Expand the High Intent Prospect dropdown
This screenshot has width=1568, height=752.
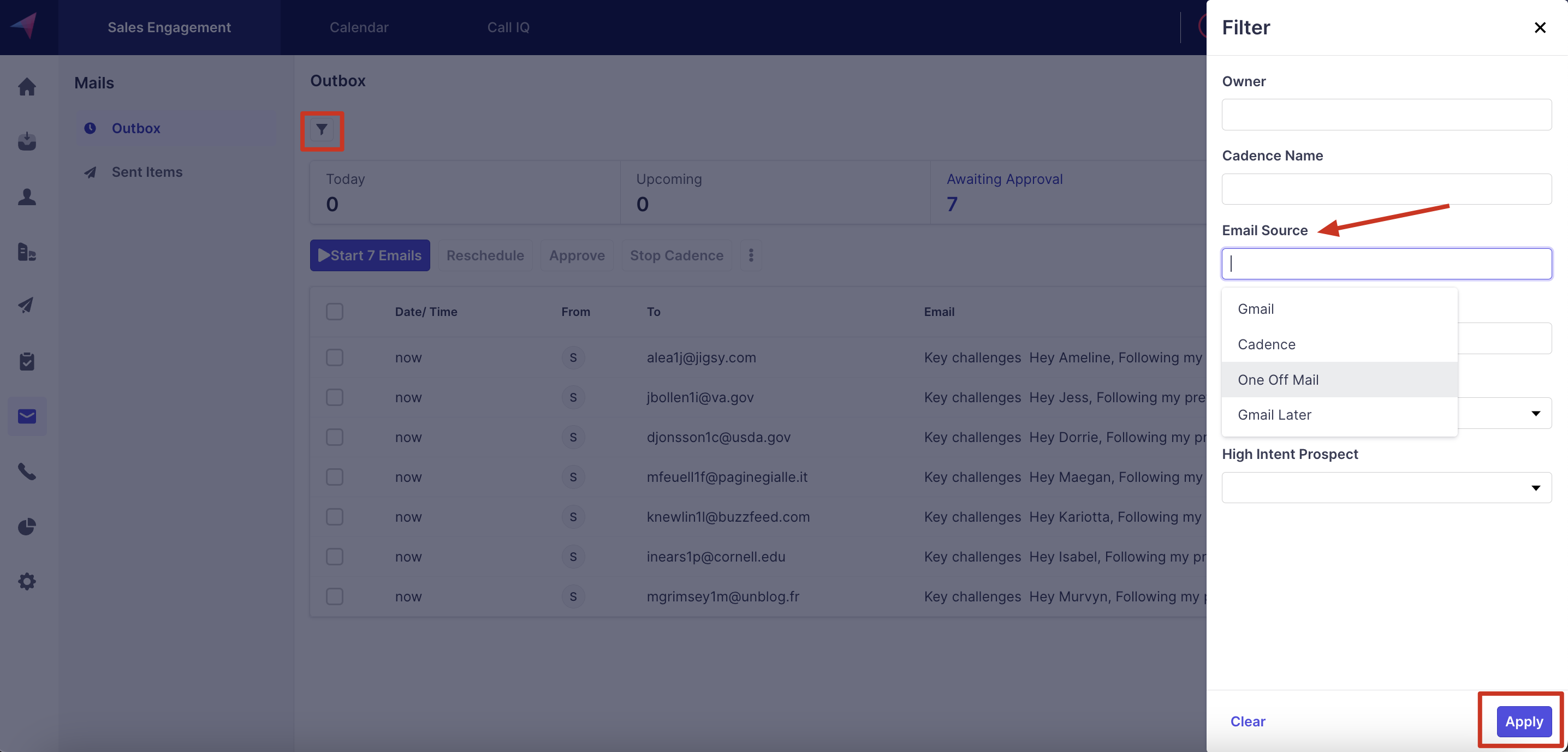(x=1386, y=487)
